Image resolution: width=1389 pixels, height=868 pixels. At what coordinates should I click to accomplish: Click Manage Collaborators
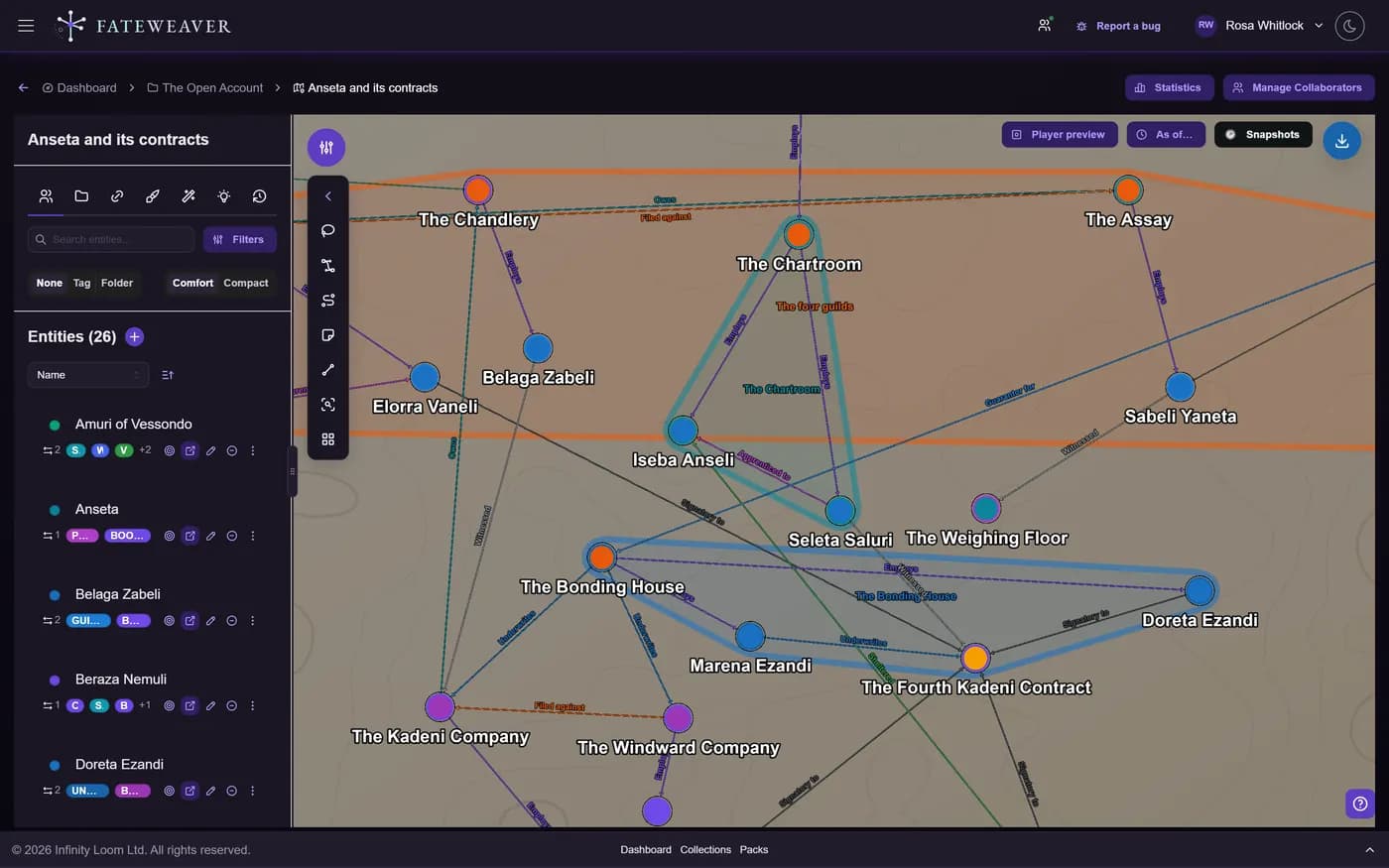(1298, 87)
